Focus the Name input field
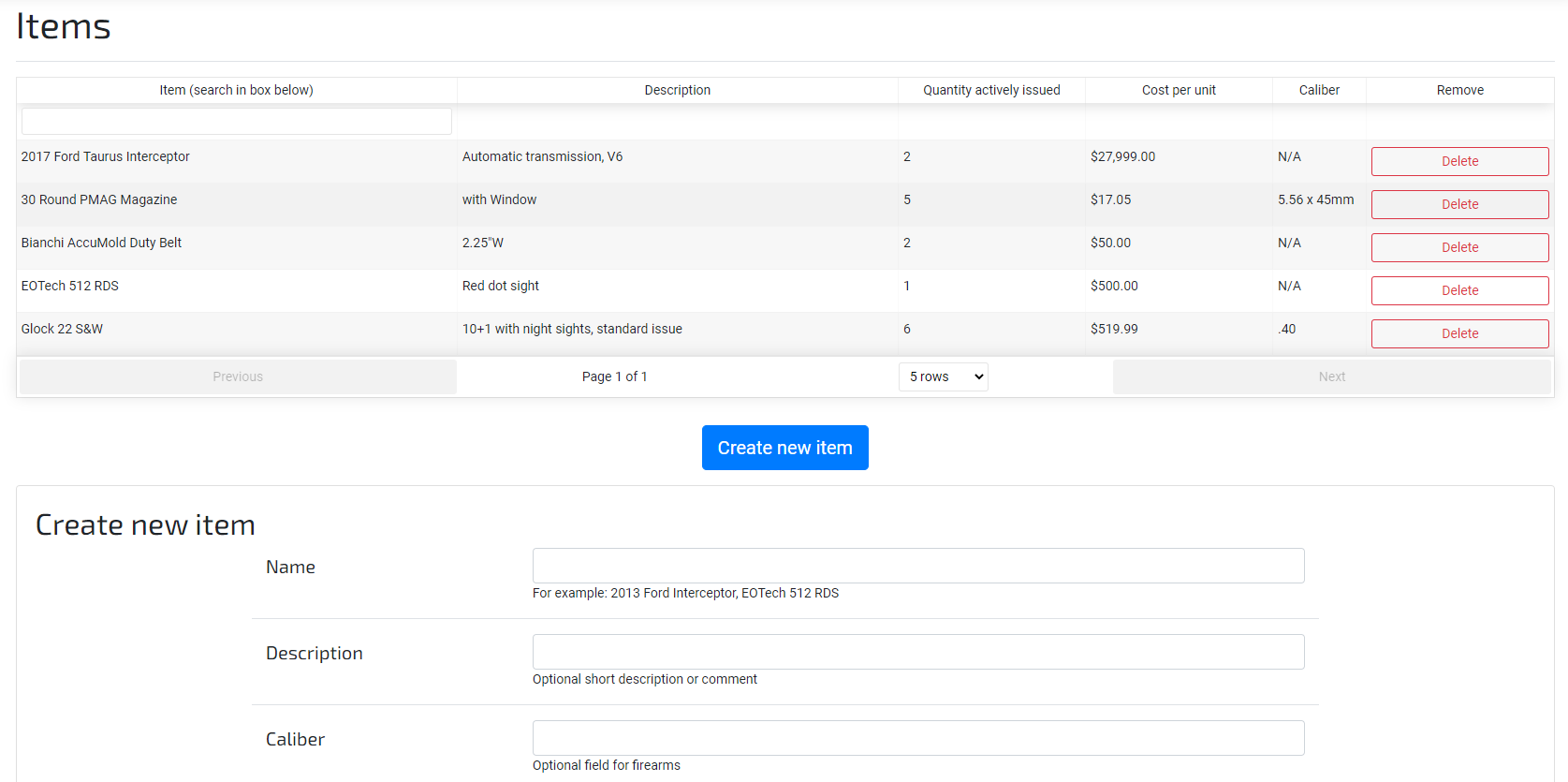The image size is (1568, 782). pos(917,566)
